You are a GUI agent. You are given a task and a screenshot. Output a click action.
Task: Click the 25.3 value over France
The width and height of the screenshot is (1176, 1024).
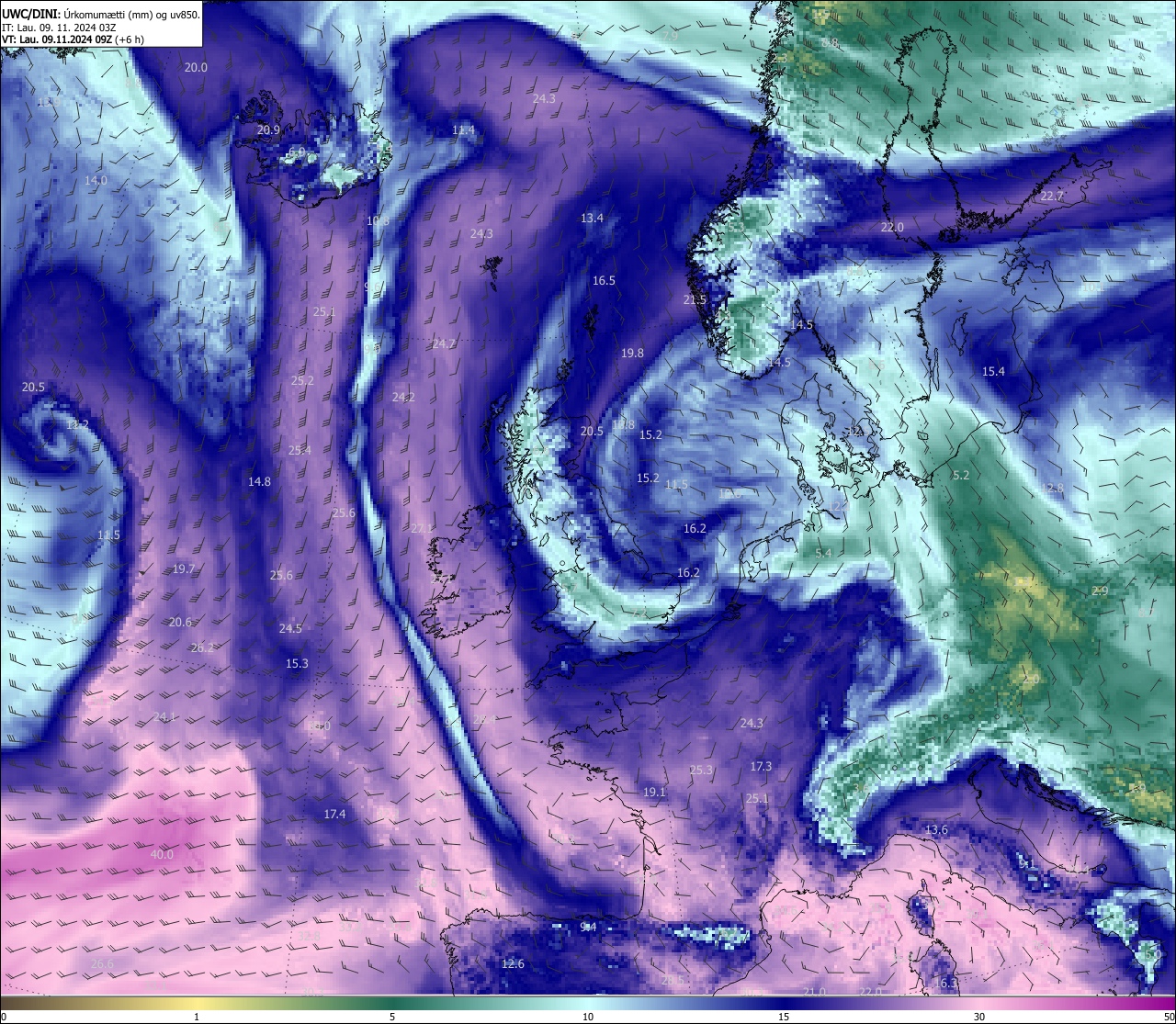701,771
